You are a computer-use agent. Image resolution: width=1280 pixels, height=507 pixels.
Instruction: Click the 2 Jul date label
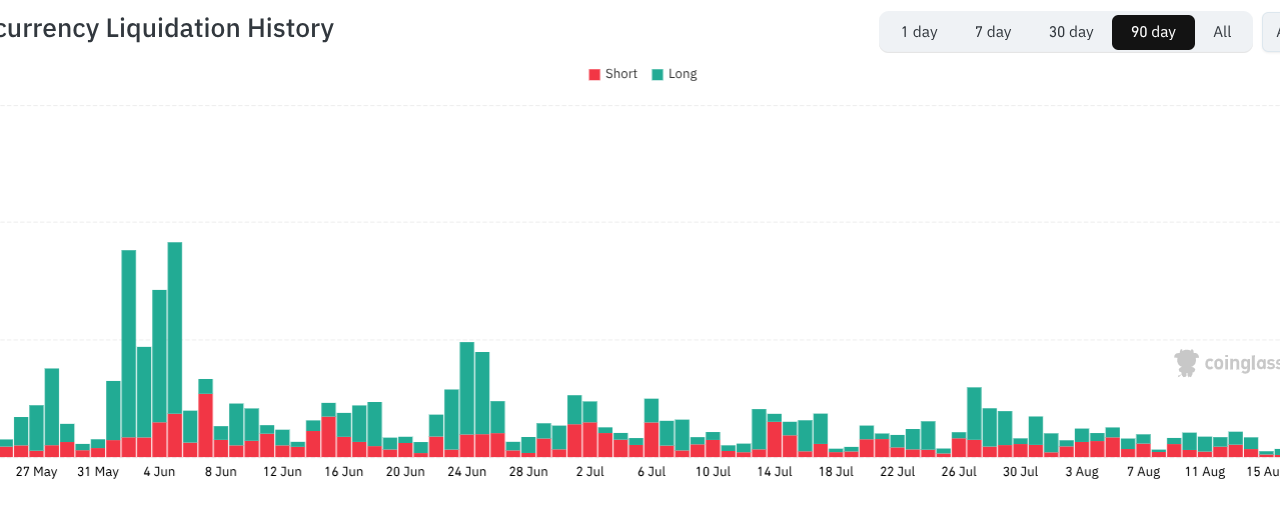click(590, 472)
